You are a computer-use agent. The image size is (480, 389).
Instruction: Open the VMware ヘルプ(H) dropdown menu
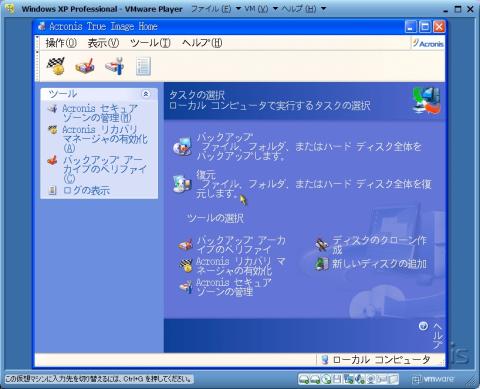tap(303, 9)
